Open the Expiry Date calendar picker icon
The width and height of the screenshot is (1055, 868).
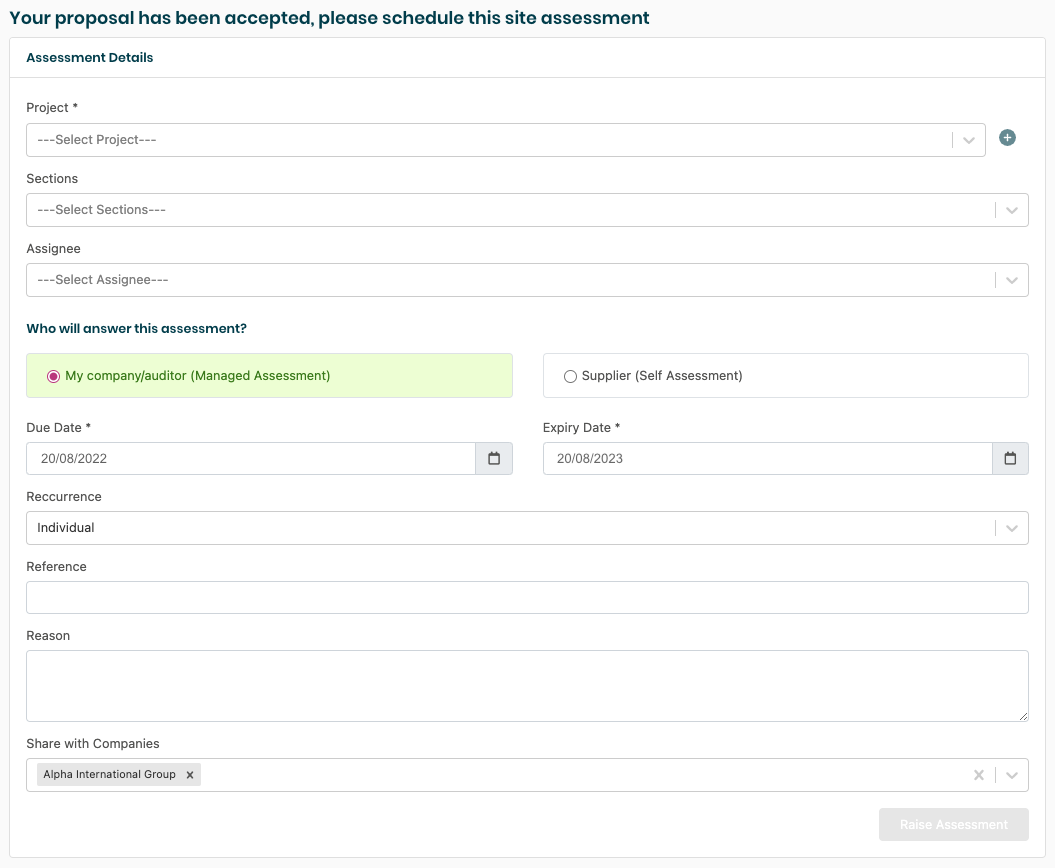pos(1010,459)
